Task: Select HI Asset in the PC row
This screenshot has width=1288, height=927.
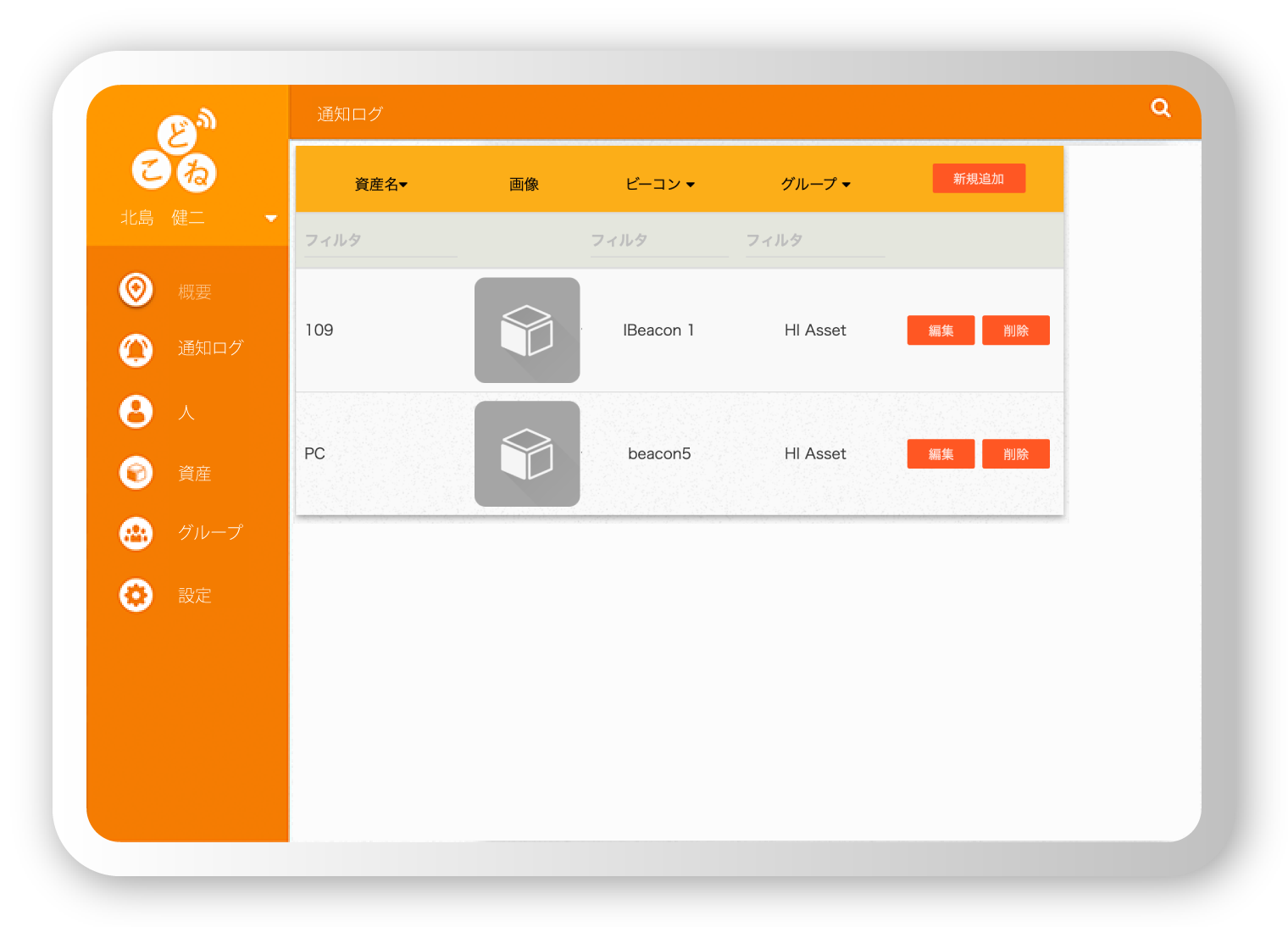Action: [815, 454]
